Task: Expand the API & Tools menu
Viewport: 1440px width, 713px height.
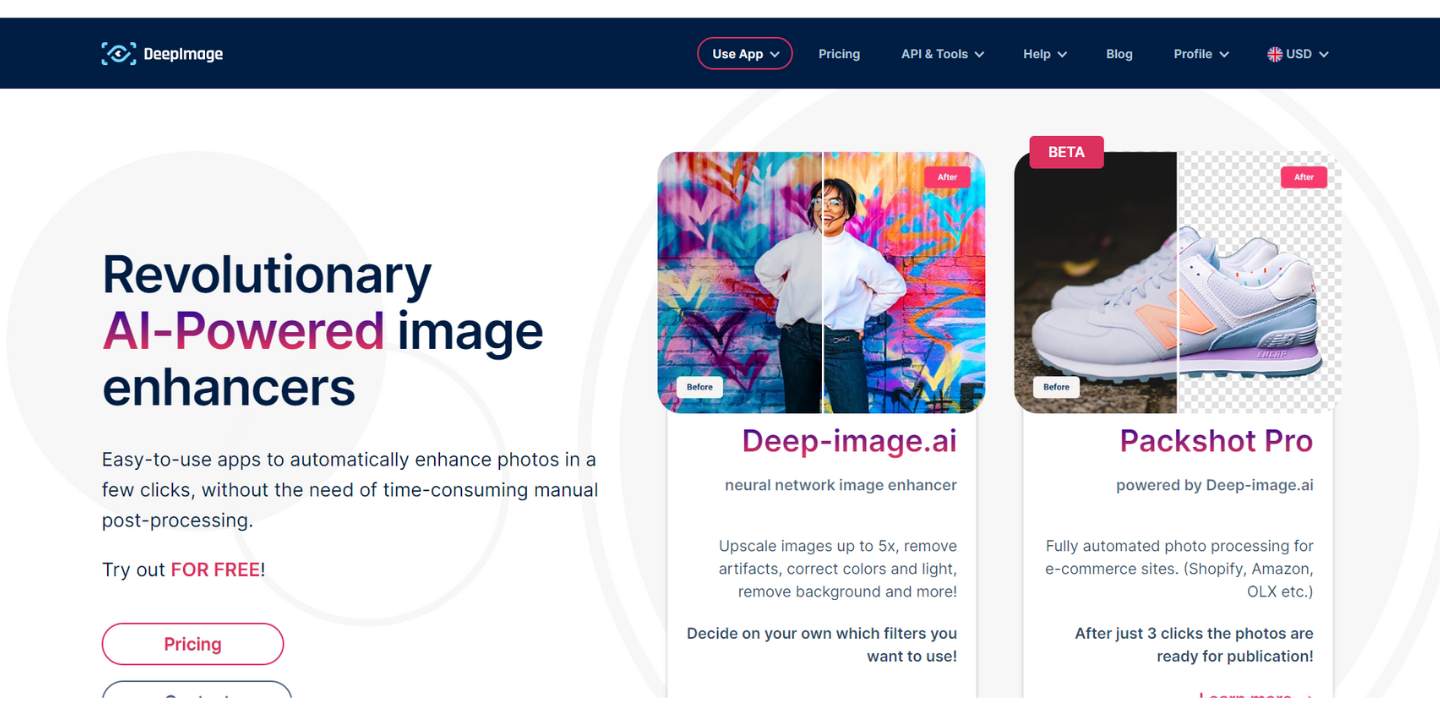Action: click(942, 54)
